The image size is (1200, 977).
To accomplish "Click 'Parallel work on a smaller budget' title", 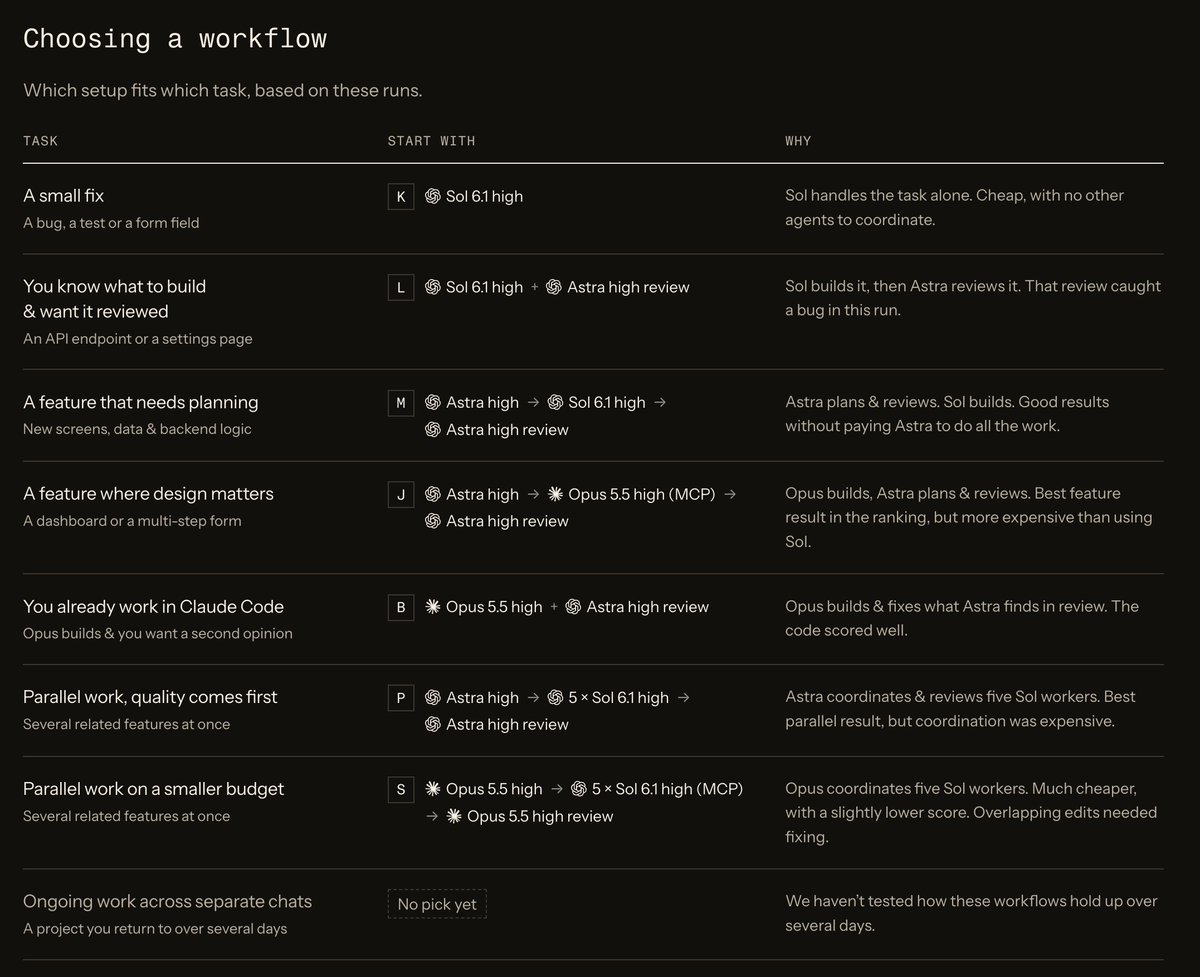I will [154, 789].
